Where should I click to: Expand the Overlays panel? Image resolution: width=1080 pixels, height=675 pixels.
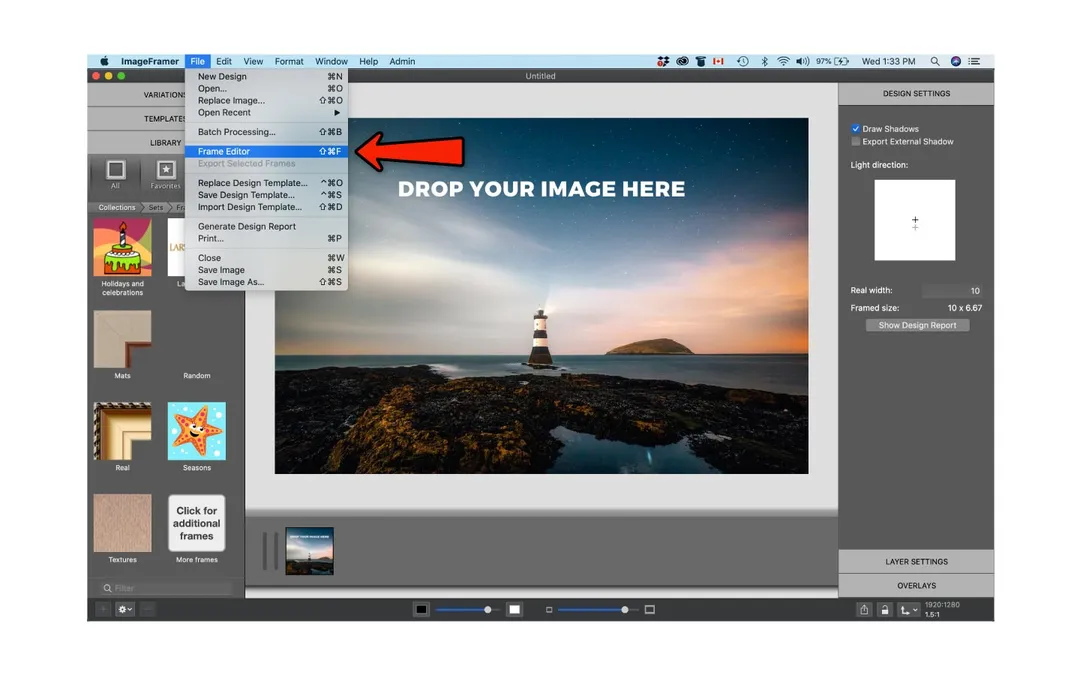(x=916, y=585)
